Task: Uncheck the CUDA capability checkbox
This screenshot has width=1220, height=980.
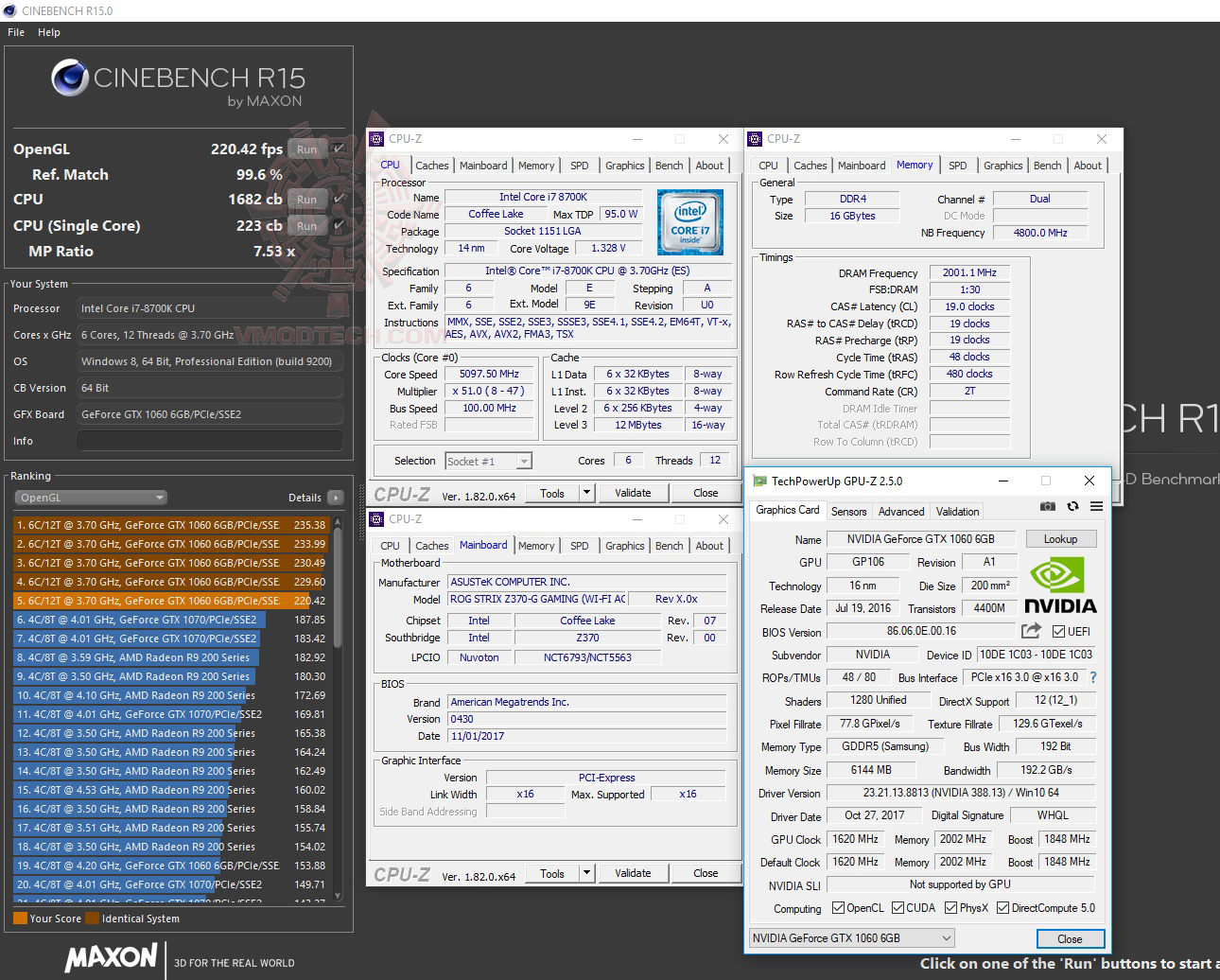Action: [x=898, y=907]
